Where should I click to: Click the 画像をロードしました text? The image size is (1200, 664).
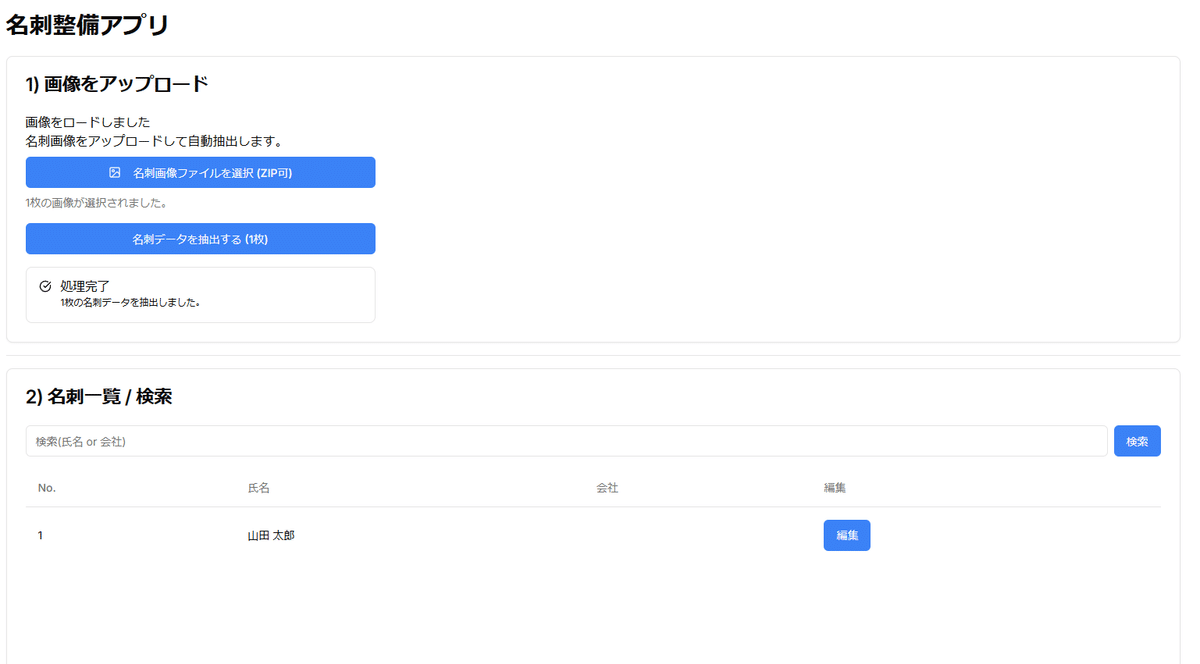click(88, 122)
